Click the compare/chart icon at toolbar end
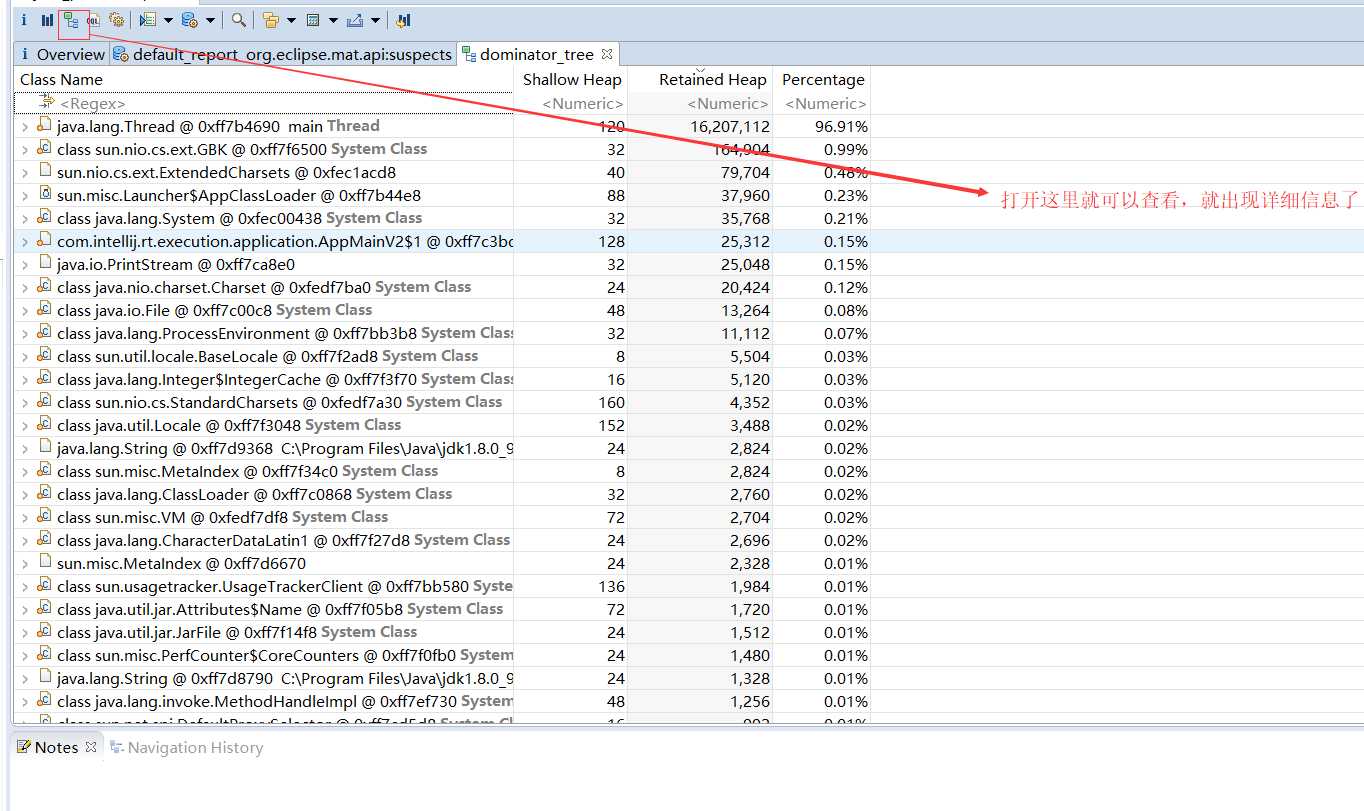This screenshot has width=1364, height=811. pos(403,20)
